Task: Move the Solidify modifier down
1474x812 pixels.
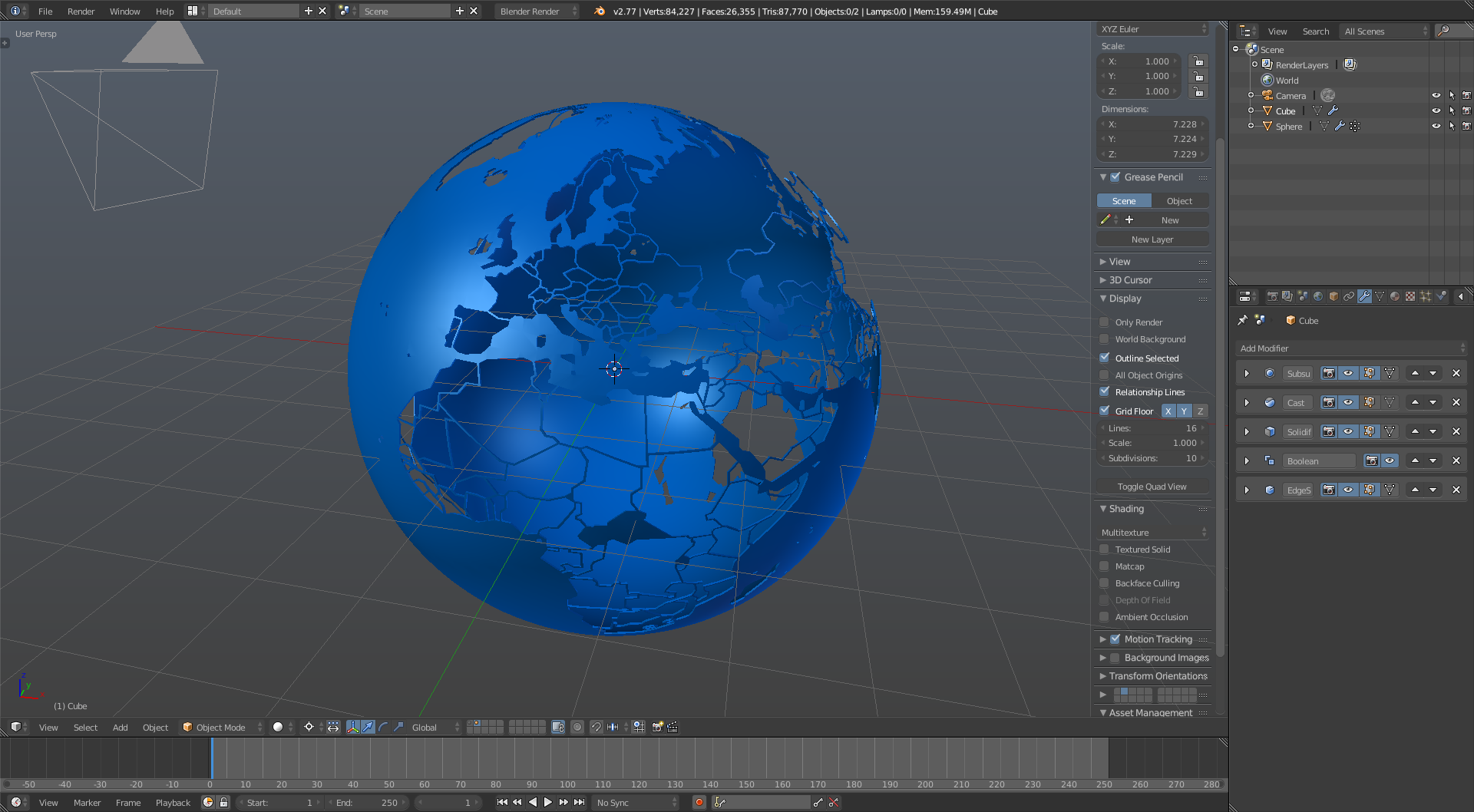Action: pyautogui.click(x=1433, y=431)
